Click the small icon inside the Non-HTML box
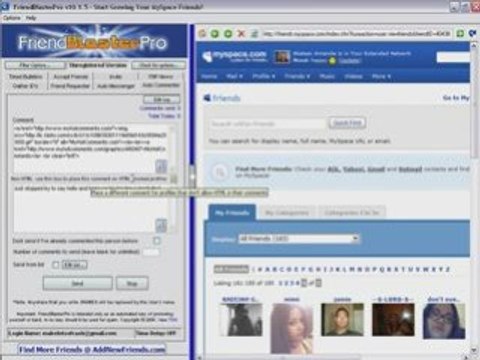Viewport: 480px width, 360px height. tap(161, 225)
